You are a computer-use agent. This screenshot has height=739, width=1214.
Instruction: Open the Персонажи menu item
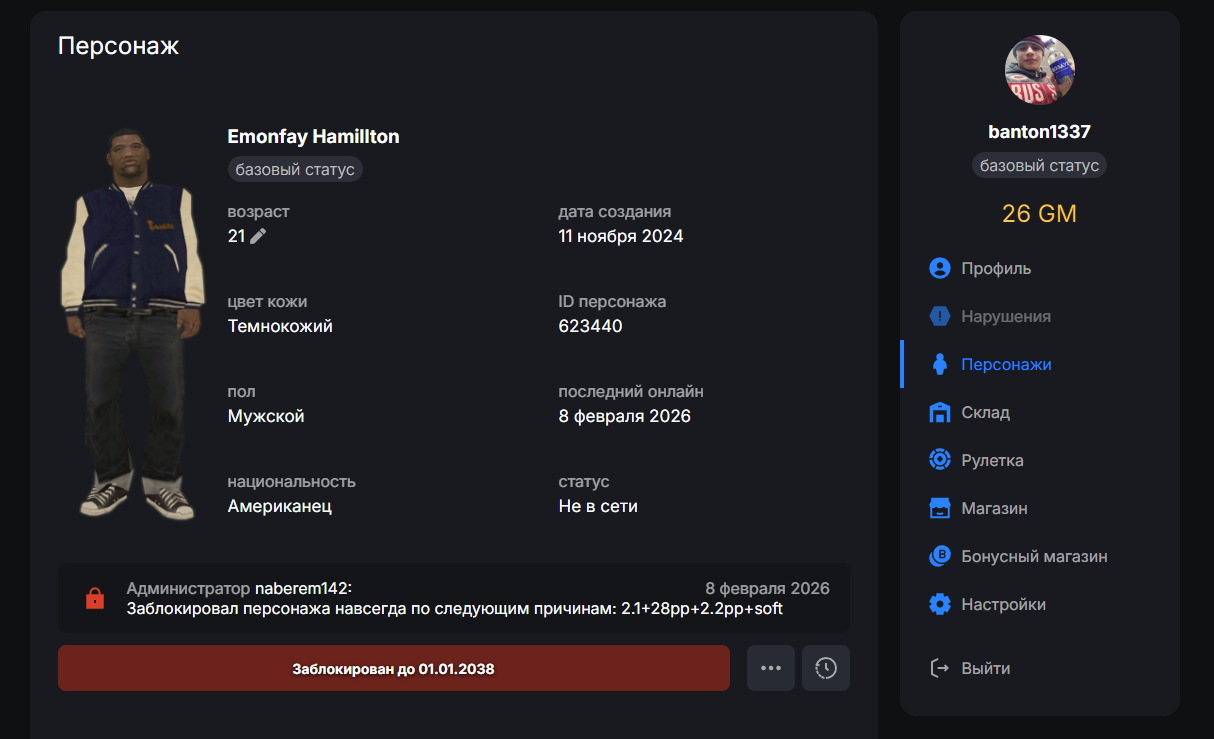tap(1005, 364)
